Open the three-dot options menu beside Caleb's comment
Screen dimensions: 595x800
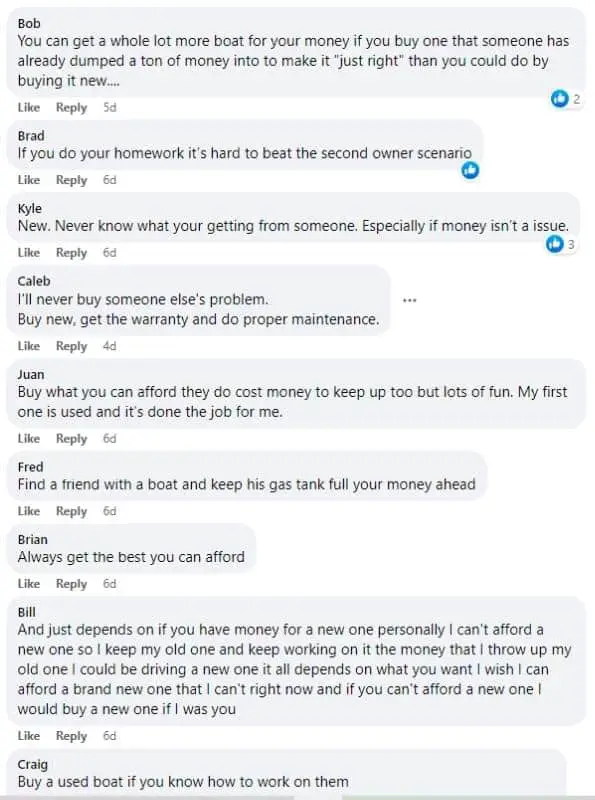click(410, 300)
